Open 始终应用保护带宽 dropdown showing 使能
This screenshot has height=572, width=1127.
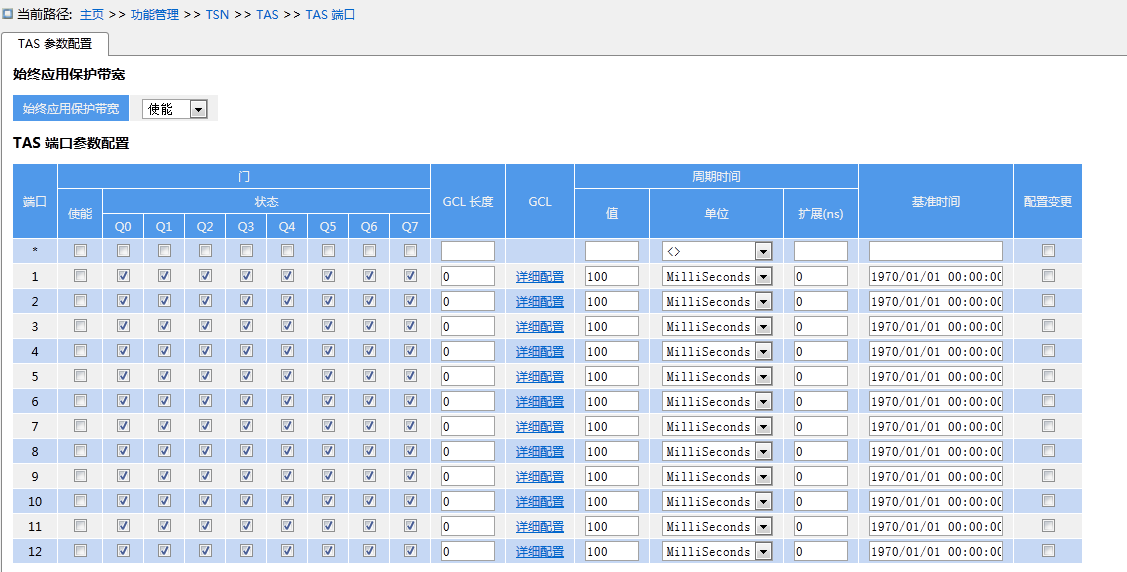(175, 109)
